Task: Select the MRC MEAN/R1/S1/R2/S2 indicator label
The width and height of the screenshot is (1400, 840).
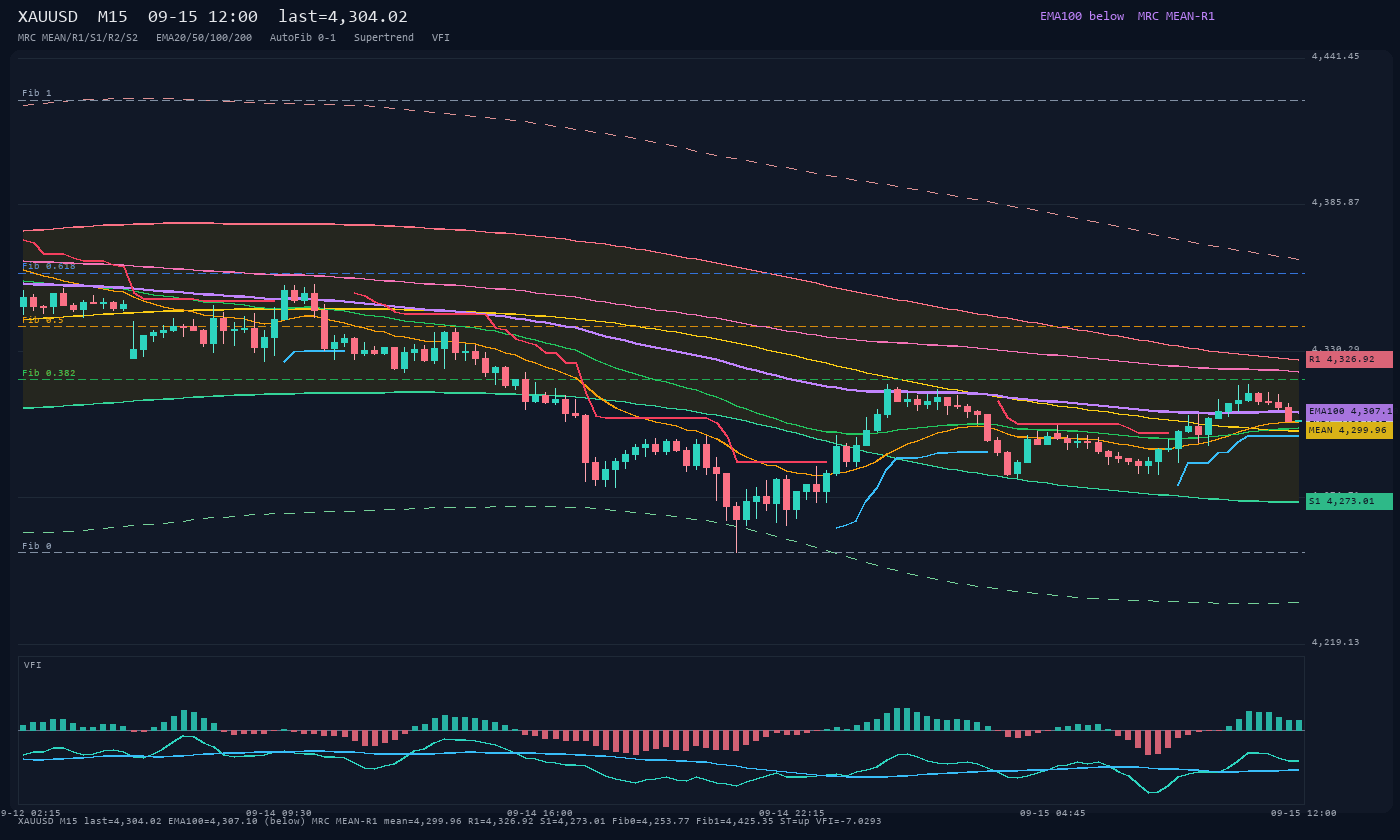Action: pos(78,38)
